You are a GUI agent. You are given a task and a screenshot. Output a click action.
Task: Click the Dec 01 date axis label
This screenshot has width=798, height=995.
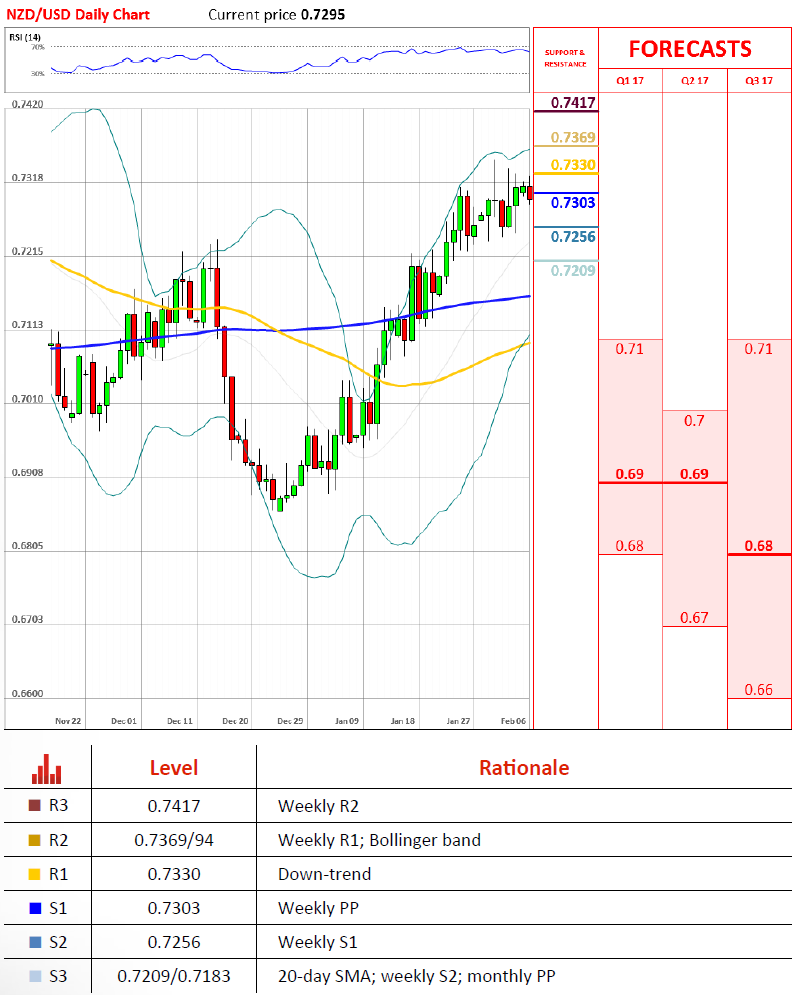coord(124,721)
